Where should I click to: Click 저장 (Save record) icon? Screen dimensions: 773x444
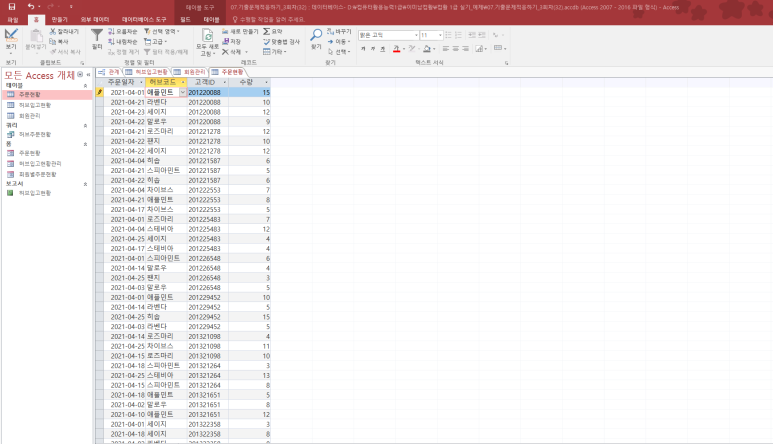pyautogui.click(x=232, y=41)
